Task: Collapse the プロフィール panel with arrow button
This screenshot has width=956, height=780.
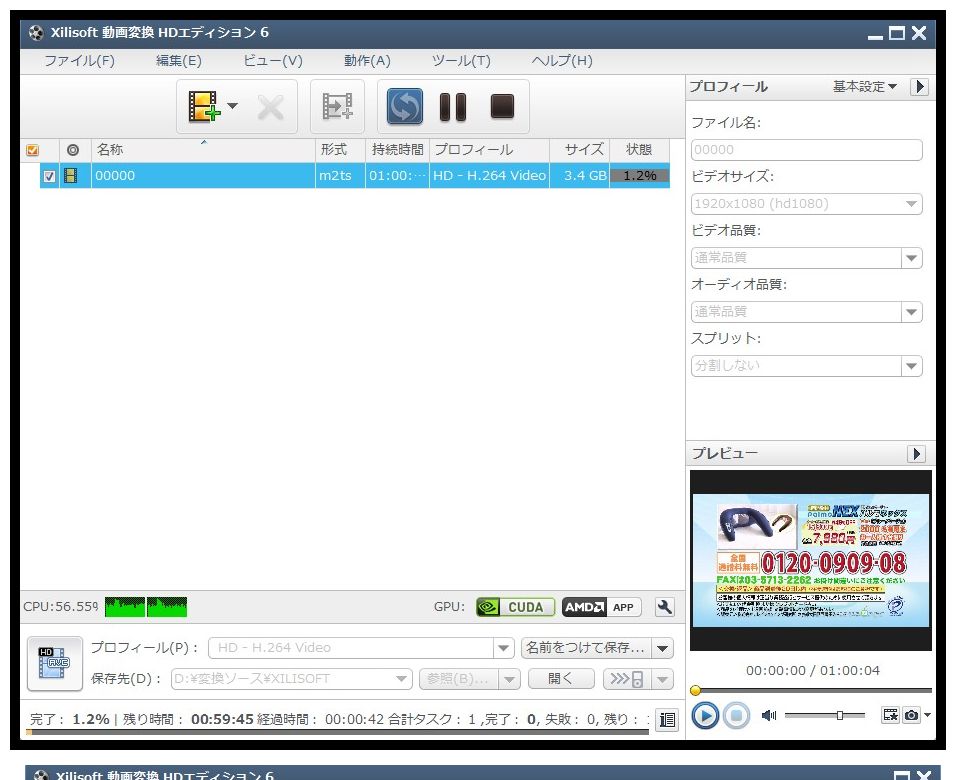Action: pos(919,87)
